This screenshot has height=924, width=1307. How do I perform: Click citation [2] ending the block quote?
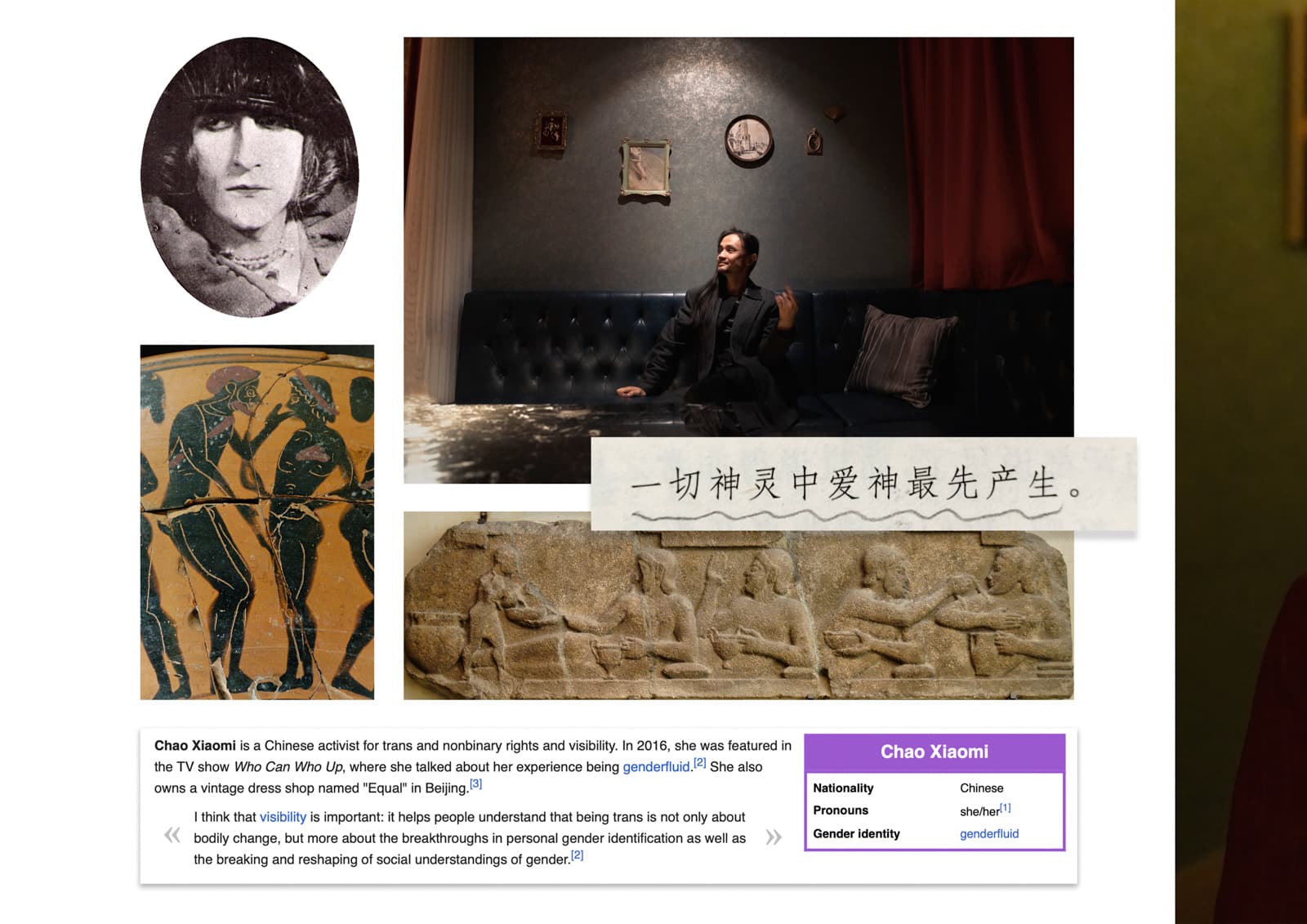578,855
